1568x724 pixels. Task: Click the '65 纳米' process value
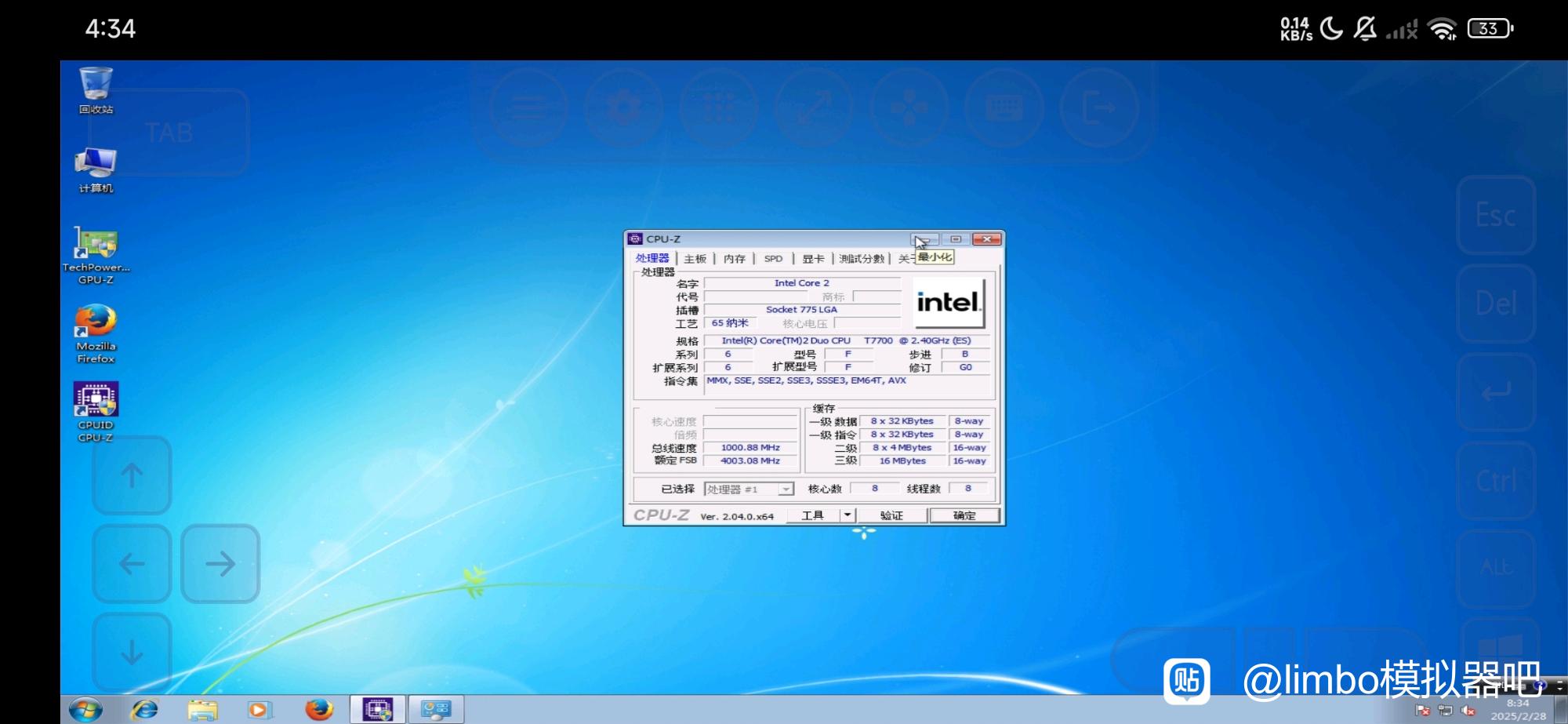730,323
